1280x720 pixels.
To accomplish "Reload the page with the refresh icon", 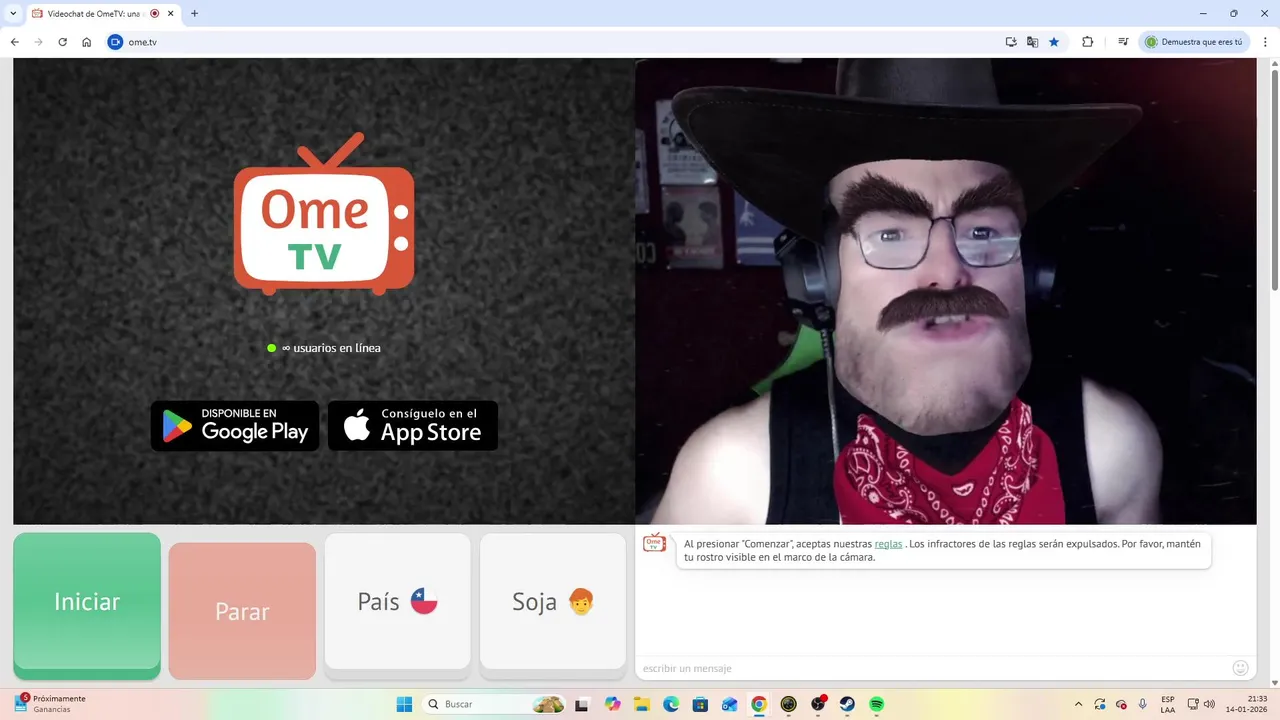I will point(62,42).
